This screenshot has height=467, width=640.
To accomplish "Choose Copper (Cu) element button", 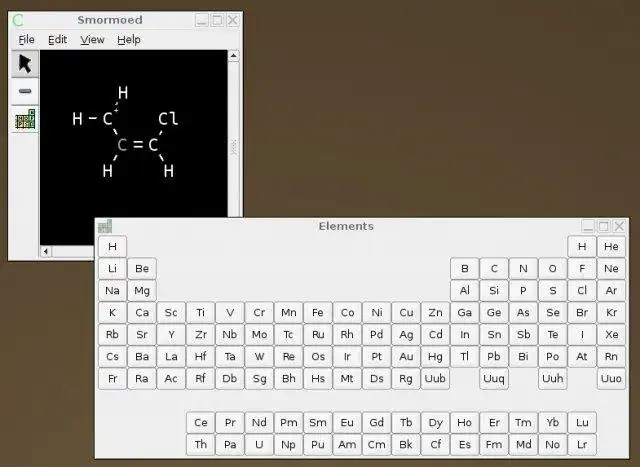I will coord(406,313).
